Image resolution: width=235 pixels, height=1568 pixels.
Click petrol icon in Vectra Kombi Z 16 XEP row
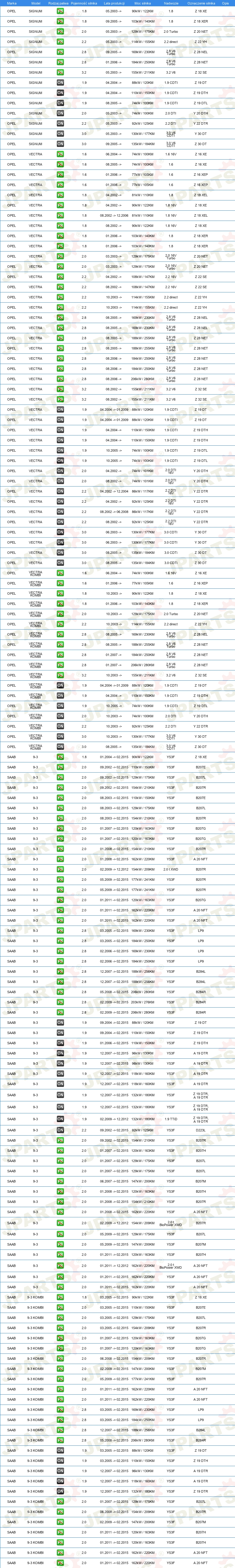[x=60, y=583]
